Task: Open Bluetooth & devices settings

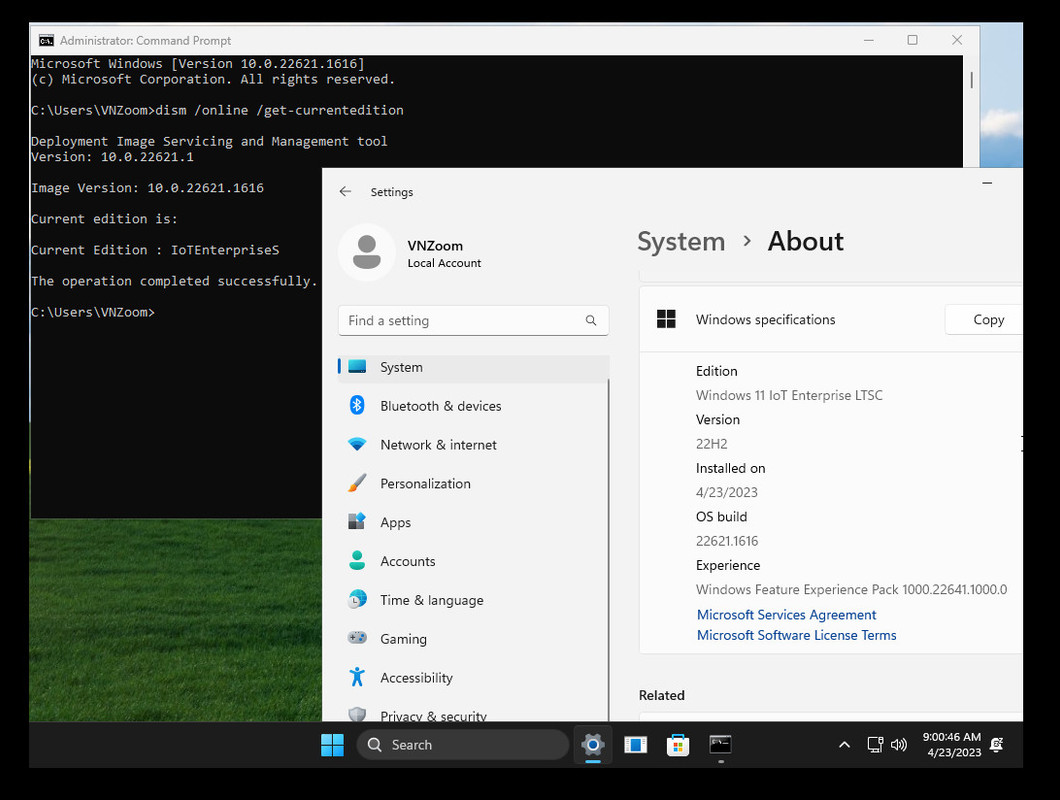Action: (x=473, y=406)
